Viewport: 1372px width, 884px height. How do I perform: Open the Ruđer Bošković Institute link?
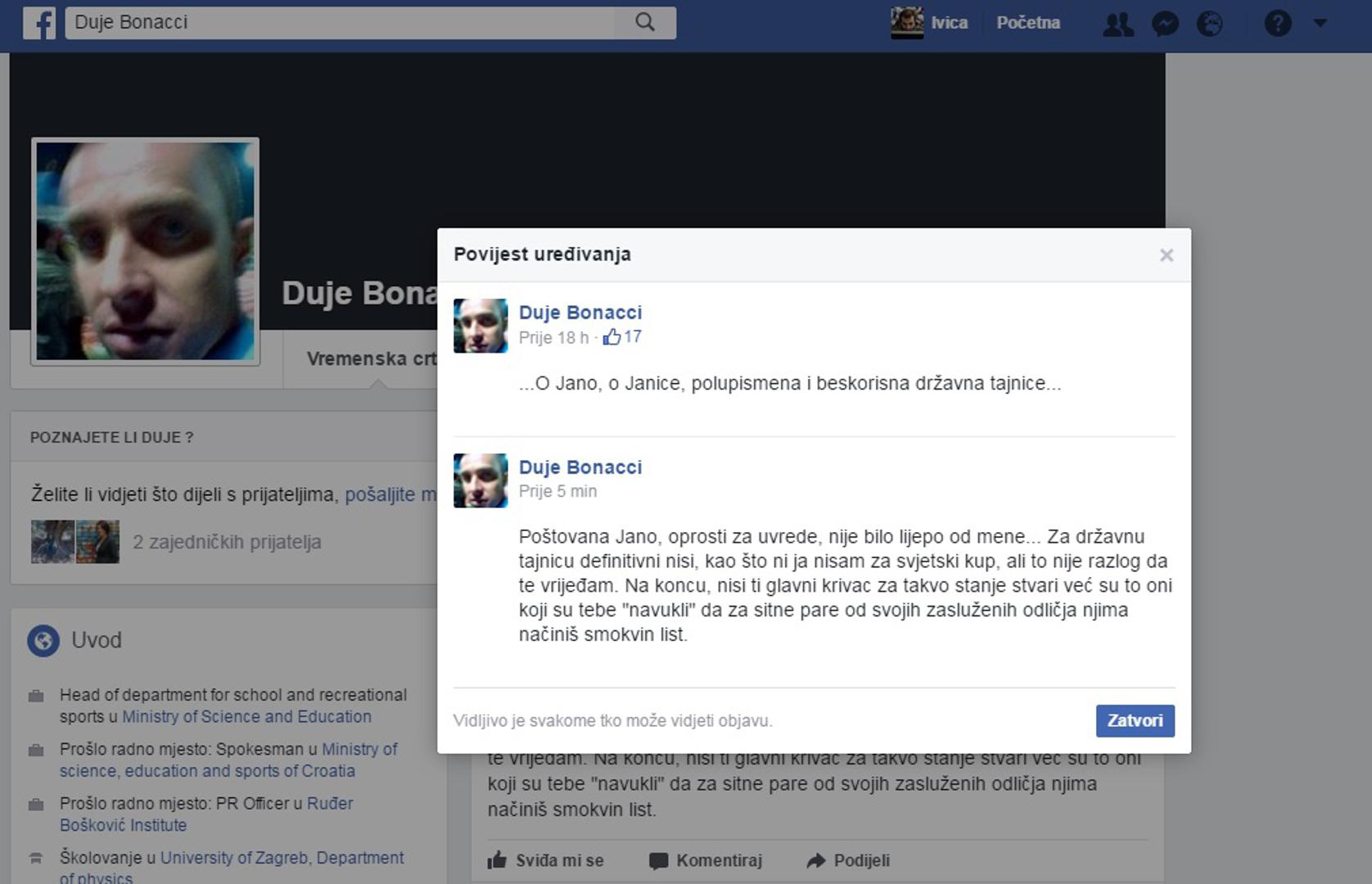pyautogui.click(x=330, y=804)
